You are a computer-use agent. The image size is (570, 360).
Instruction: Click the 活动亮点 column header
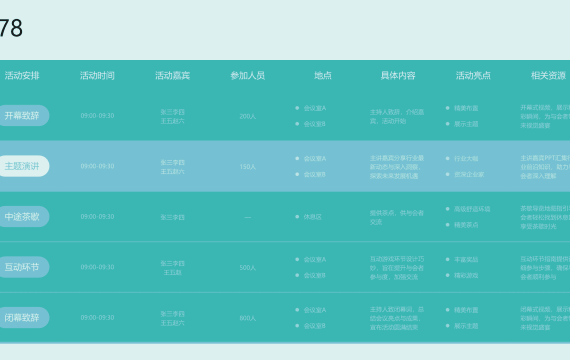473,76
